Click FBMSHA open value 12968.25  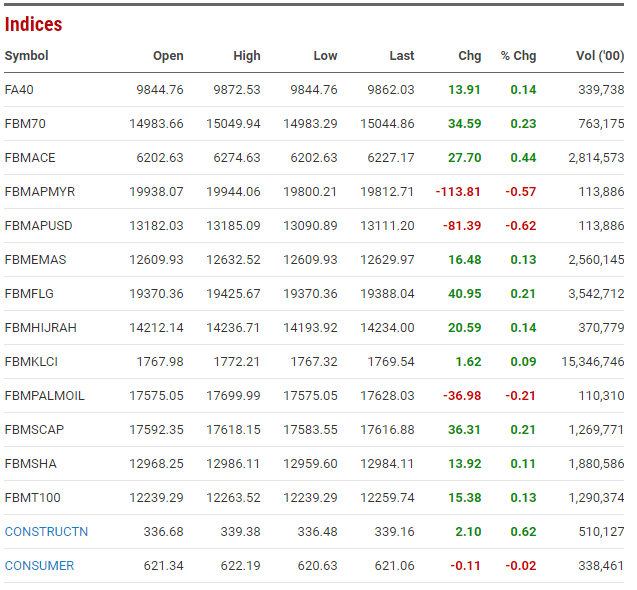pos(156,464)
